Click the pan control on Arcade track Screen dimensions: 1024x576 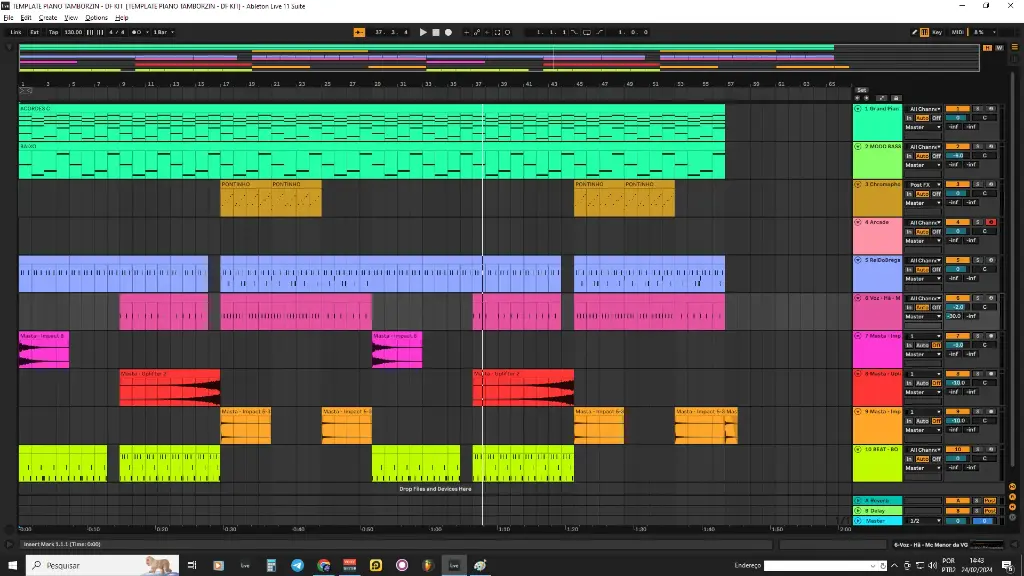pyautogui.click(x=984, y=232)
